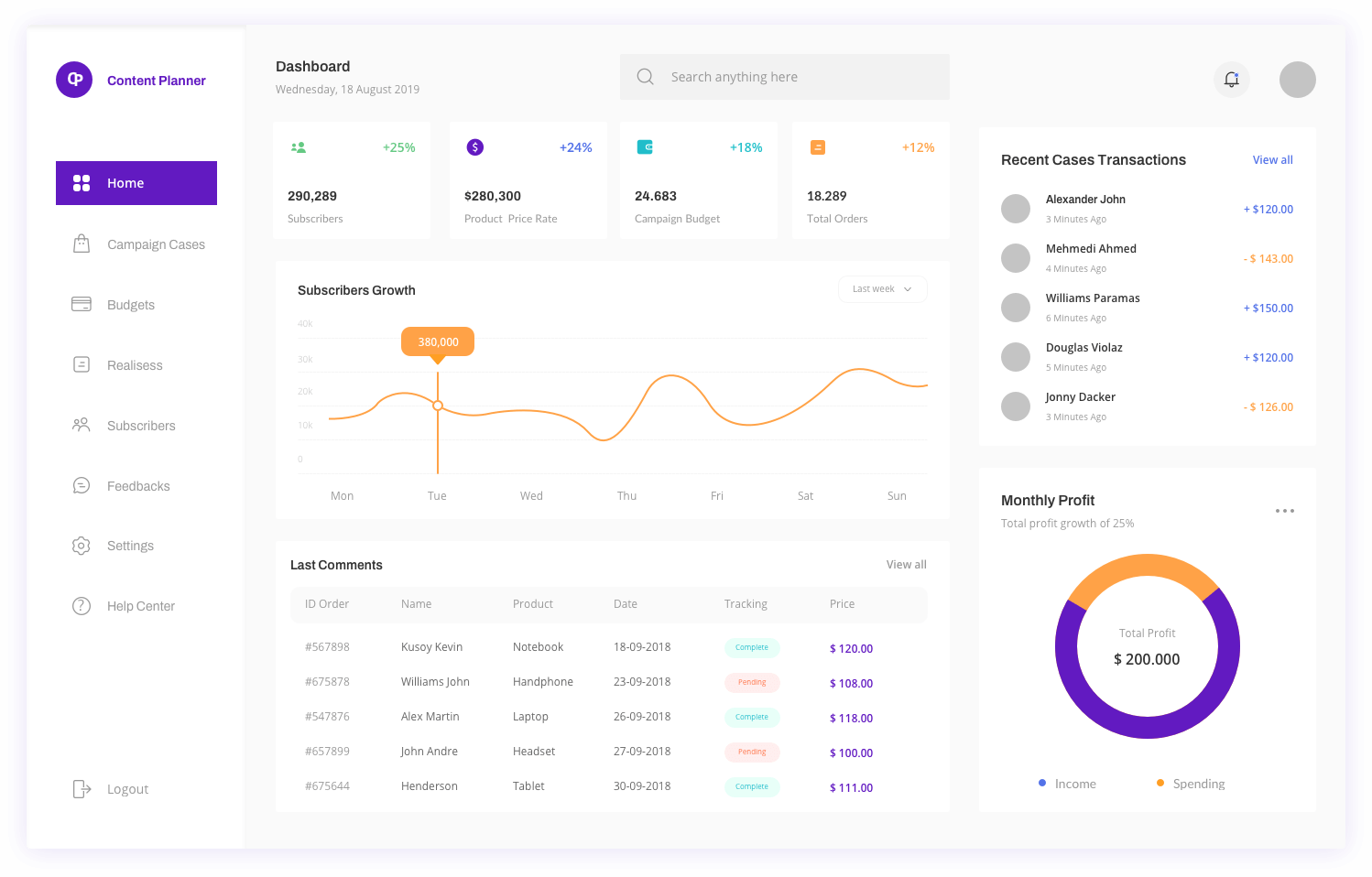Screen dimensions: 1372x877
Task: Click the Income legend dot
Action: (x=1042, y=783)
